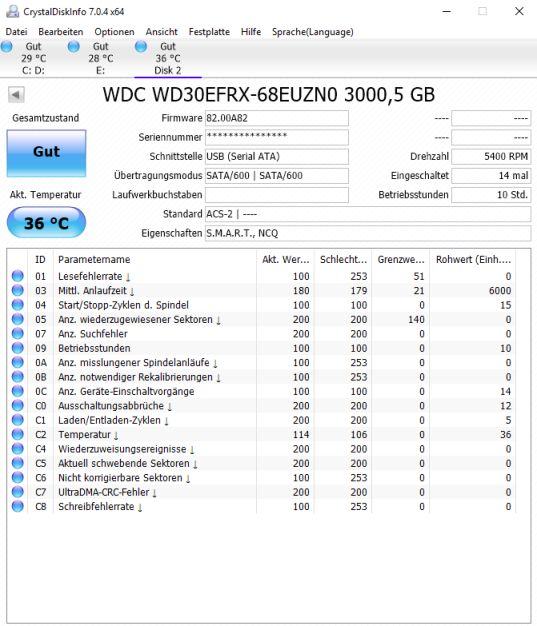Viewport: 537px width, 626px height.
Task: Open the Sprache(Language) menu
Action: 313,32
